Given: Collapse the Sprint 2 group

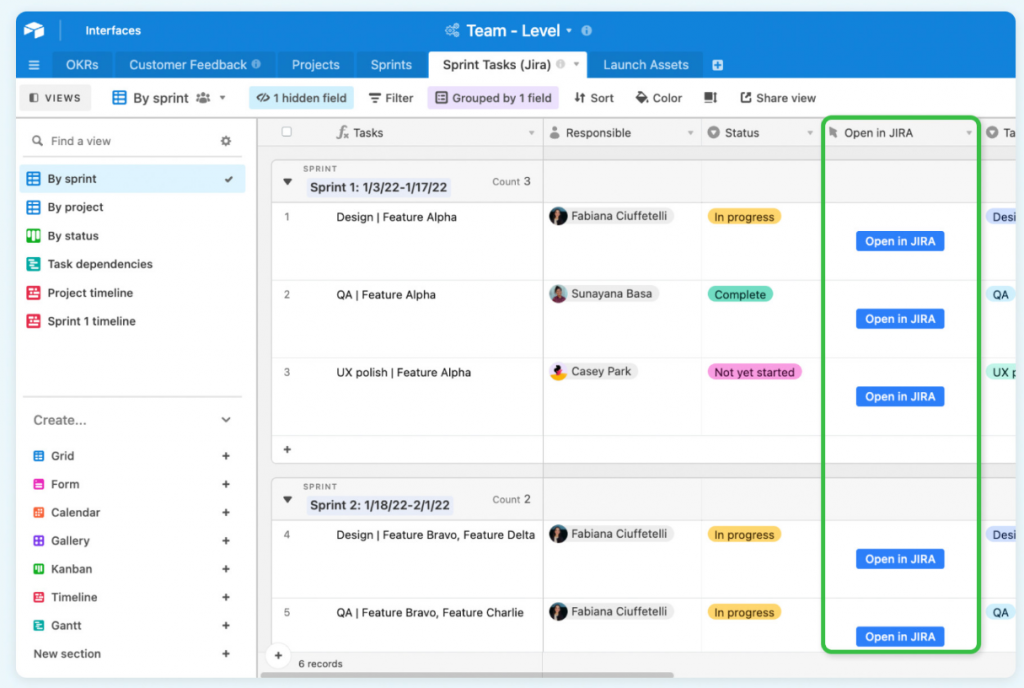Looking at the screenshot, I should click(x=287, y=500).
